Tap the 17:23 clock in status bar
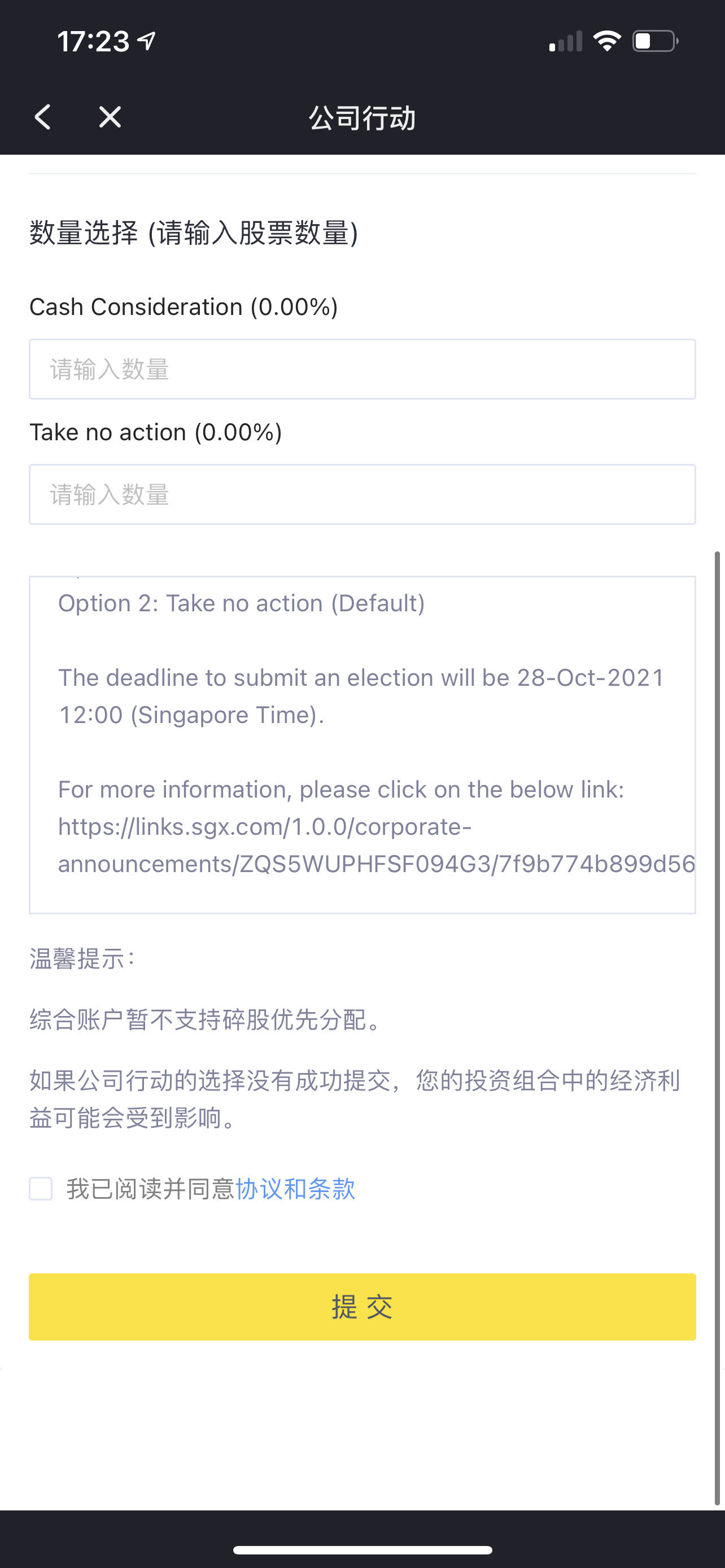This screenshot has width=725, height=1568. pyautogui.click(x=93, y=41)
